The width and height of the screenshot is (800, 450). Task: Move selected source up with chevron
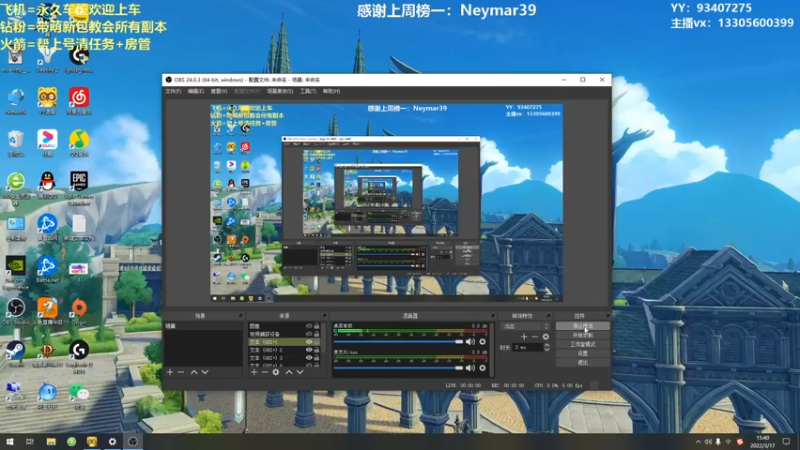coord(289,372)
